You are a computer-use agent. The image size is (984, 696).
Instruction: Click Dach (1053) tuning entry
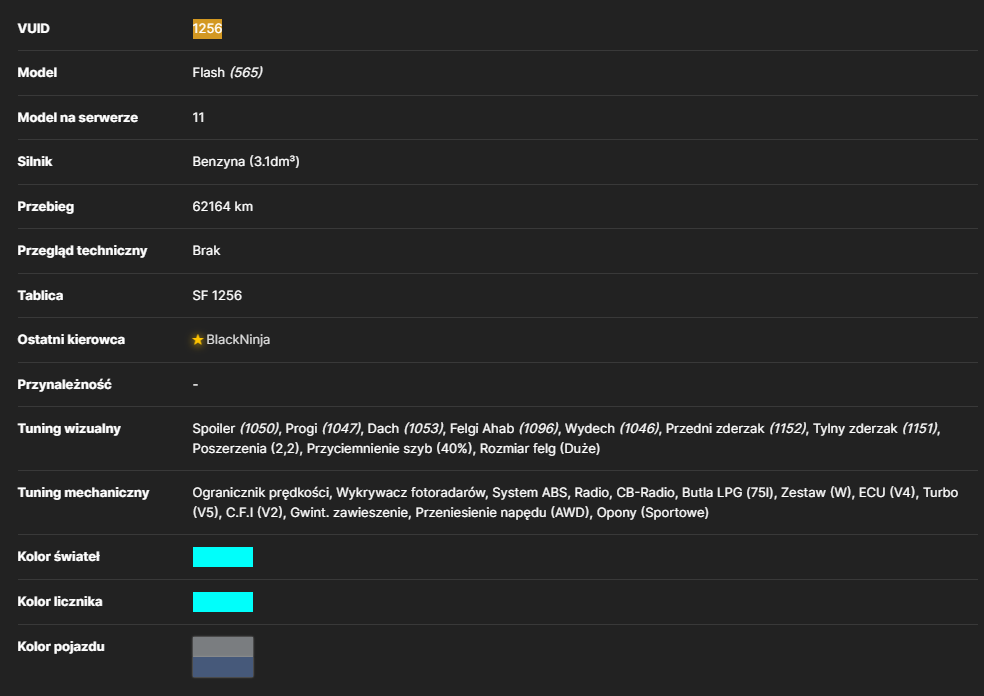[405, 429]
